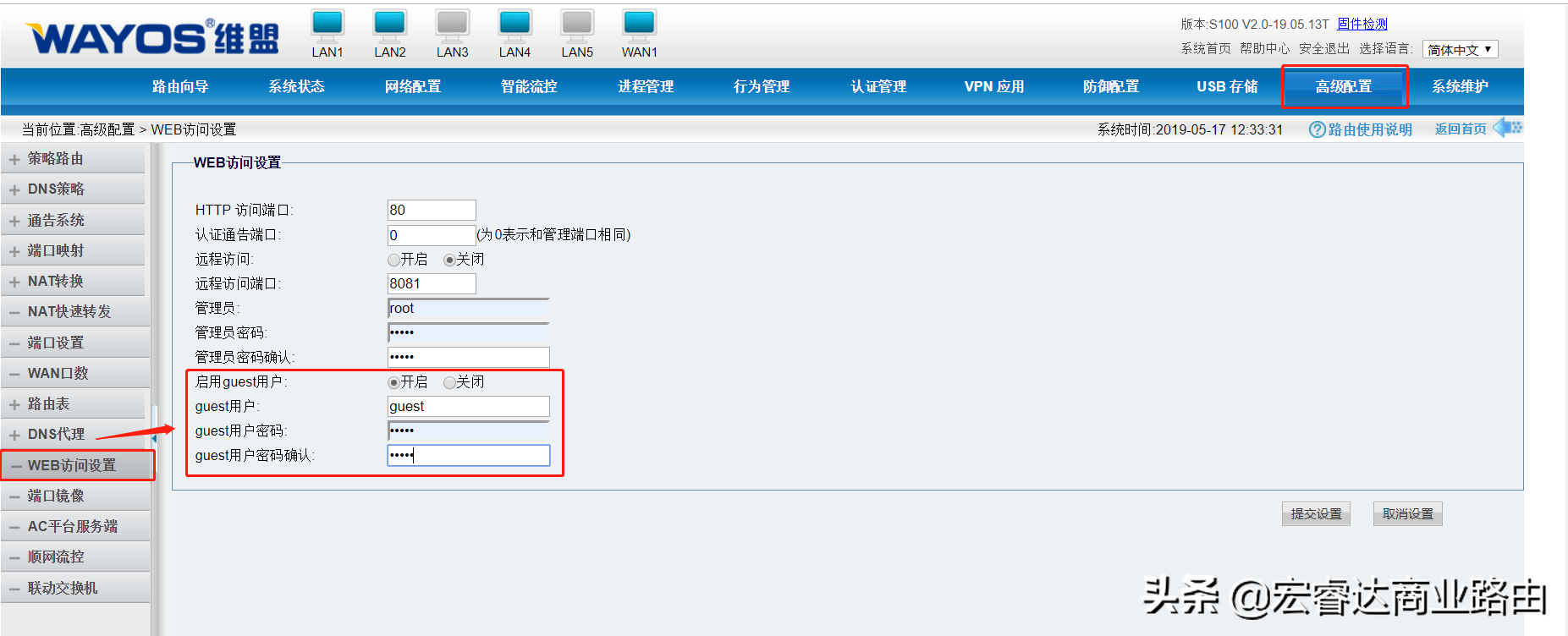Click 固件检测 firmware check link
Viewport: 1568px width, 636px height.
pyautogui.click(x=1362, y=24)
